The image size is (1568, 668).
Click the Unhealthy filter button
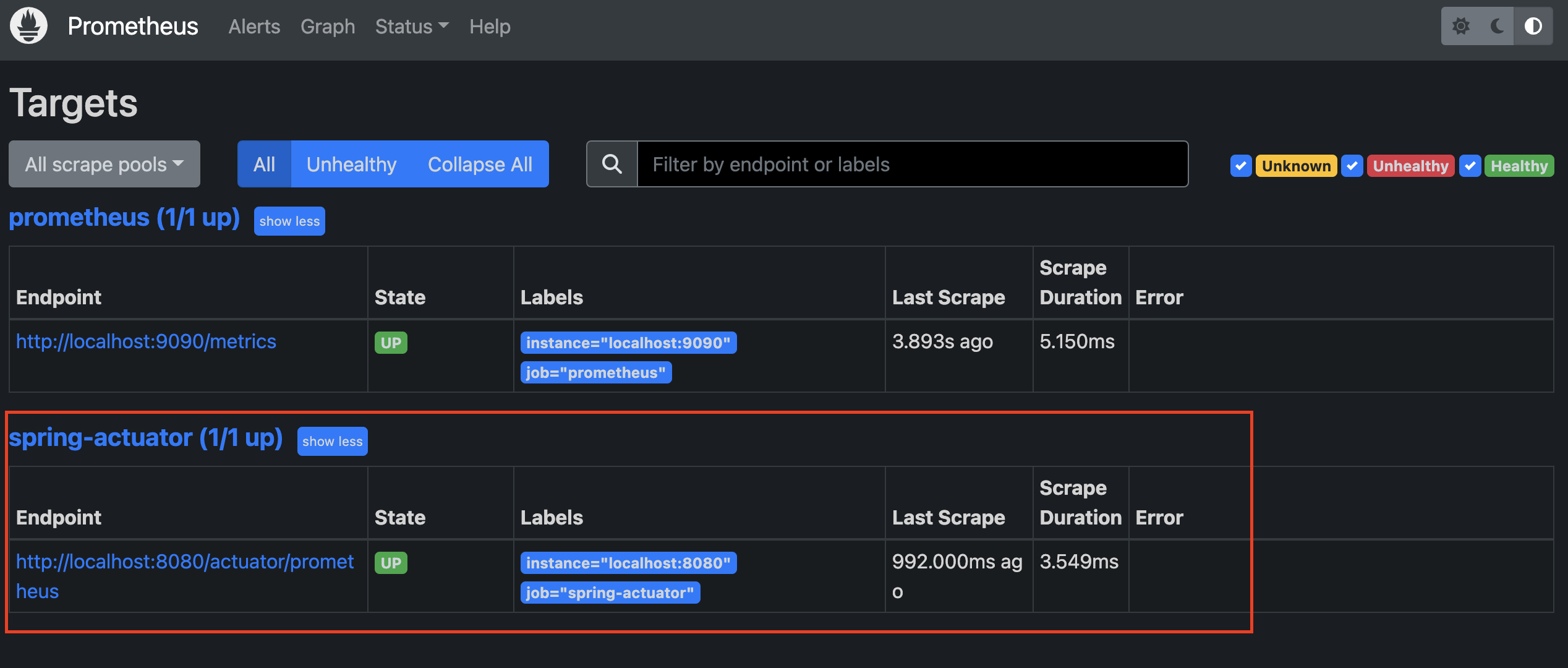tap(351, 164)
